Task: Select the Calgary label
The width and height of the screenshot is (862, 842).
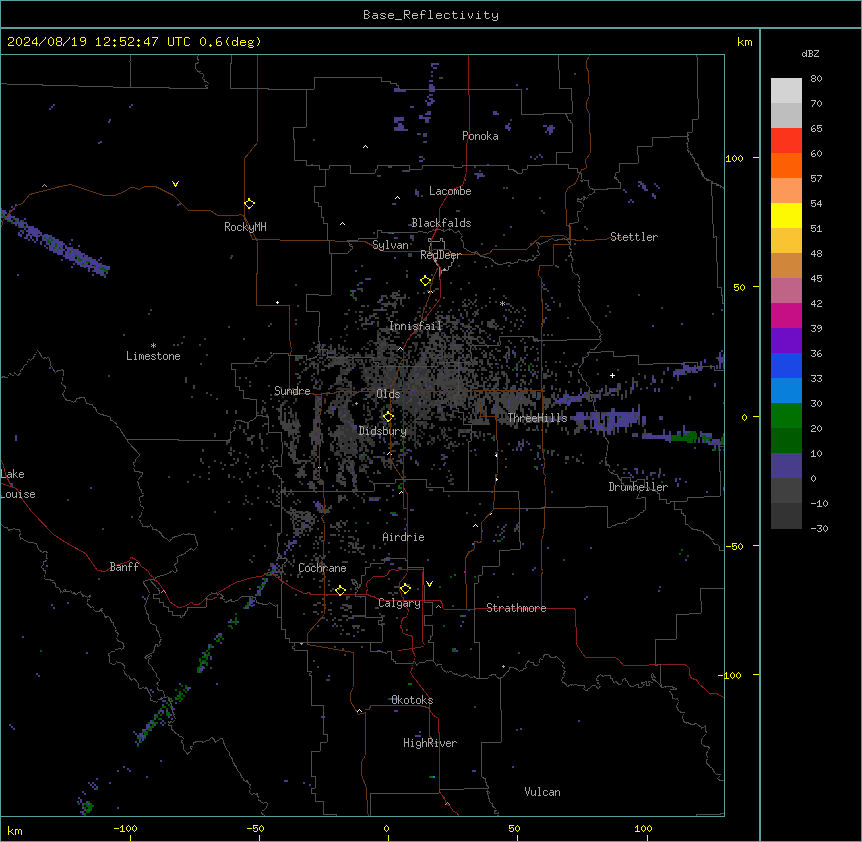Action: tap(399, 603)
